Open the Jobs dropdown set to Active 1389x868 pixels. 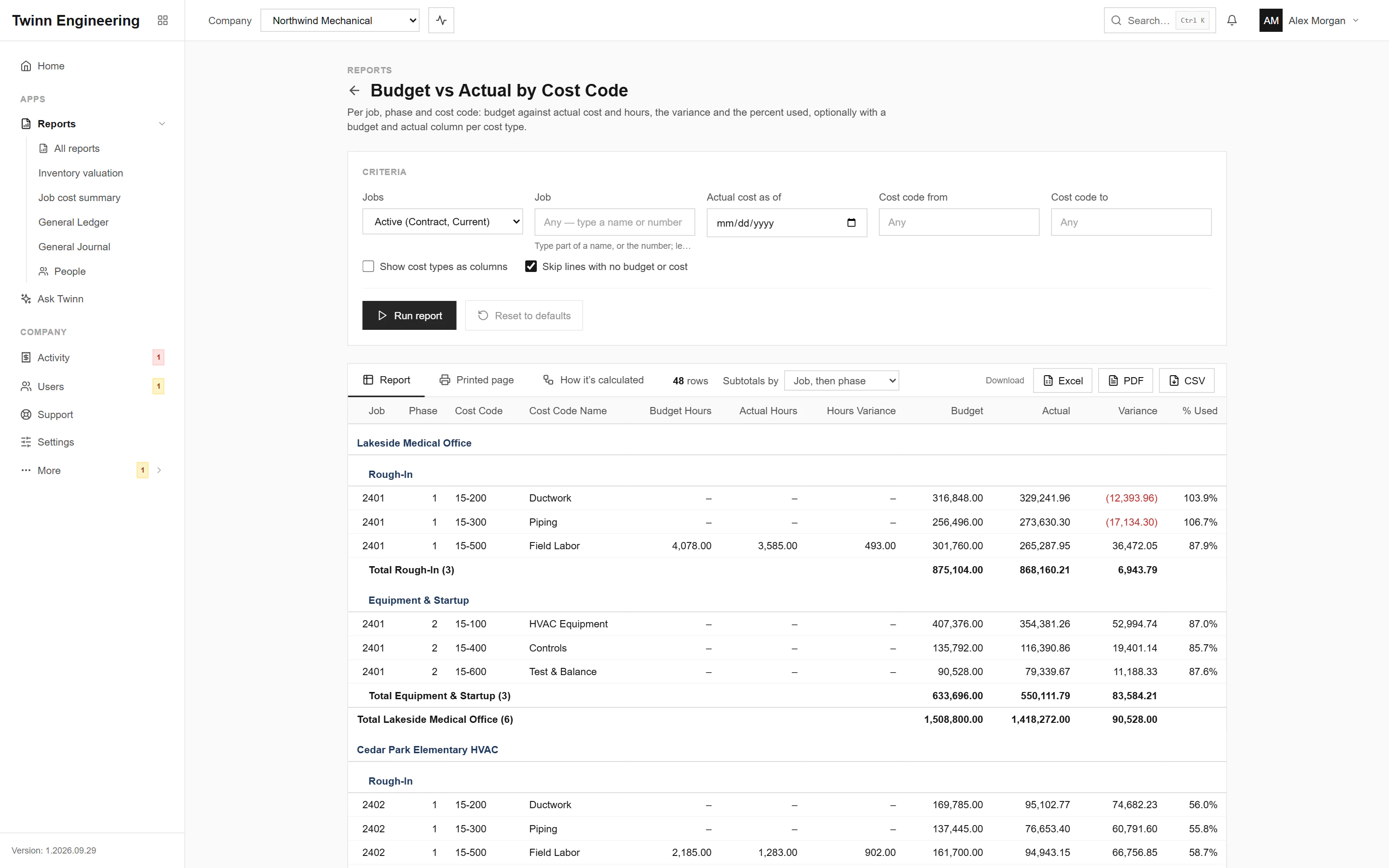[443, 222]
